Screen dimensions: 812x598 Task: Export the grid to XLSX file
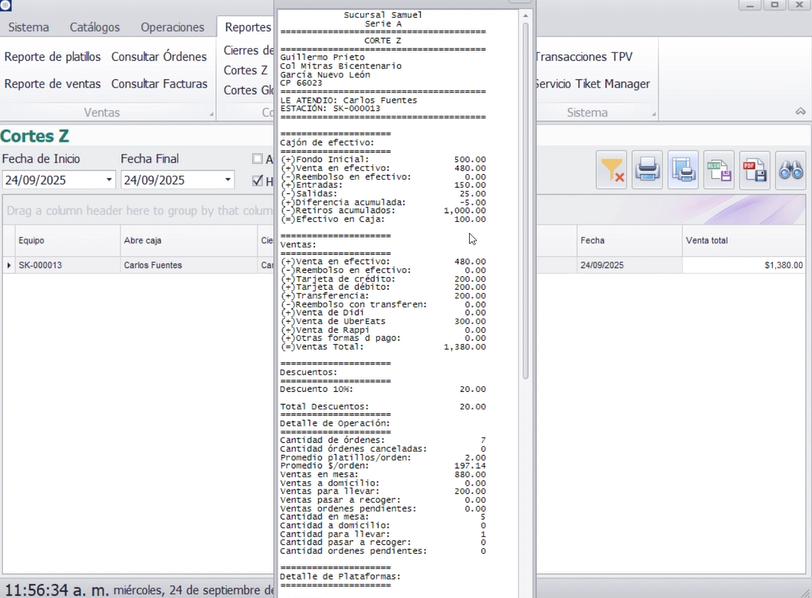tap(719, 171)
